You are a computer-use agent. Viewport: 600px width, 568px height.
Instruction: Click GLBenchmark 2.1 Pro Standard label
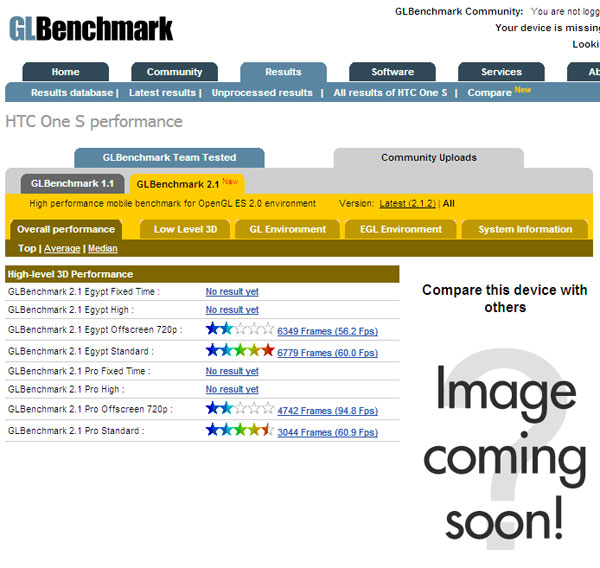76,431
